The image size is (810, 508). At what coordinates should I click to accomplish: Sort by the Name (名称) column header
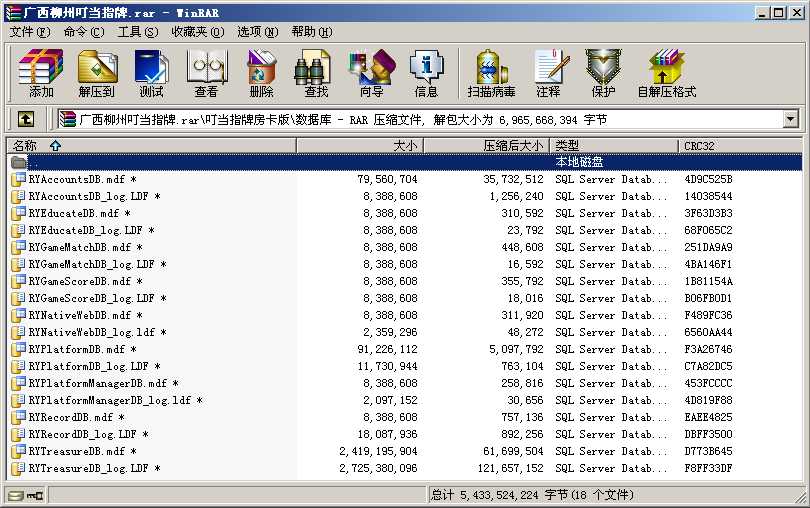[x=151, y=146]
